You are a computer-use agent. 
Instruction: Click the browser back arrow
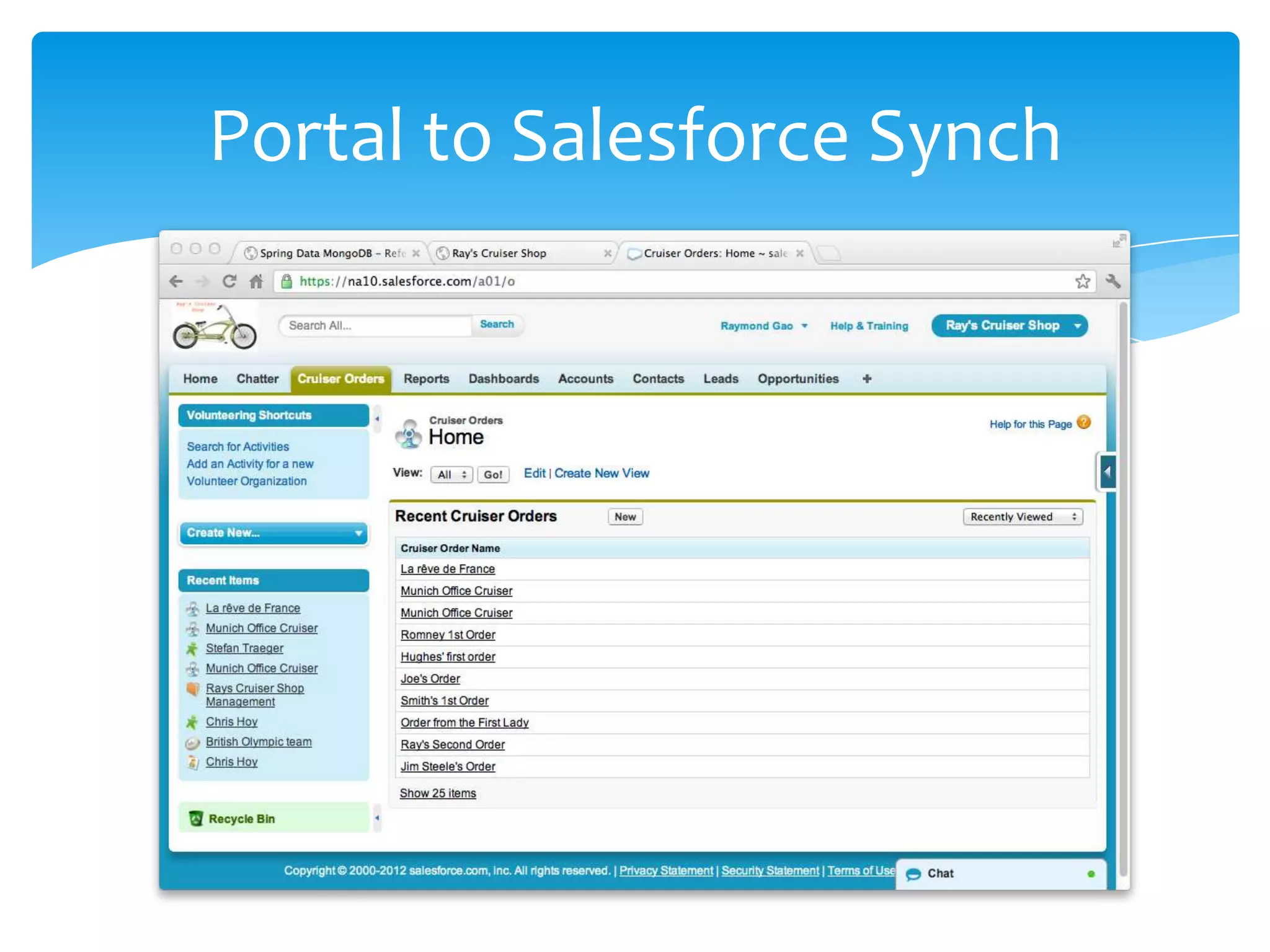(176, 281)
